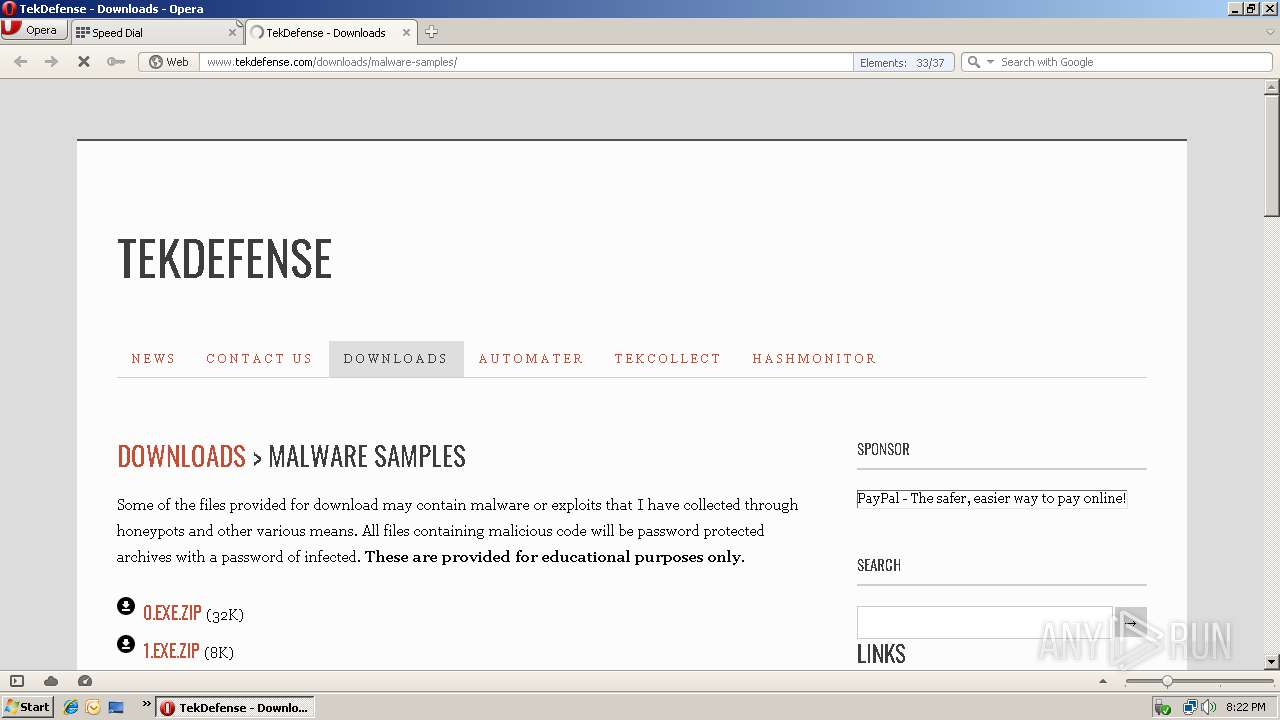Image resolution: width=1280 pixels, height=720 pixels.
Task: Open the AUTOMATER navigation item
Action: click(531, 358)
